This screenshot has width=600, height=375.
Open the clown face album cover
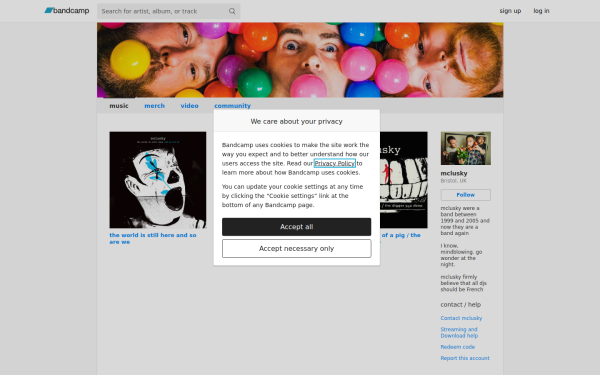(x=158, y=180)
